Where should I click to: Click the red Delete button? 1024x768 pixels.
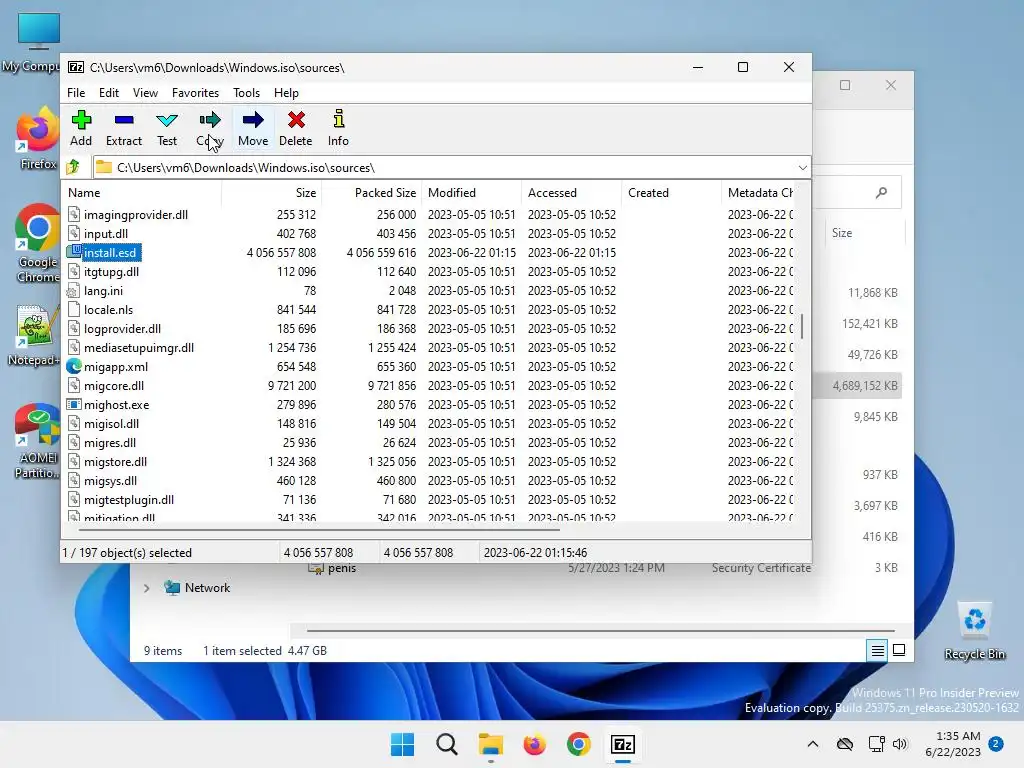[x=296, y=128]
